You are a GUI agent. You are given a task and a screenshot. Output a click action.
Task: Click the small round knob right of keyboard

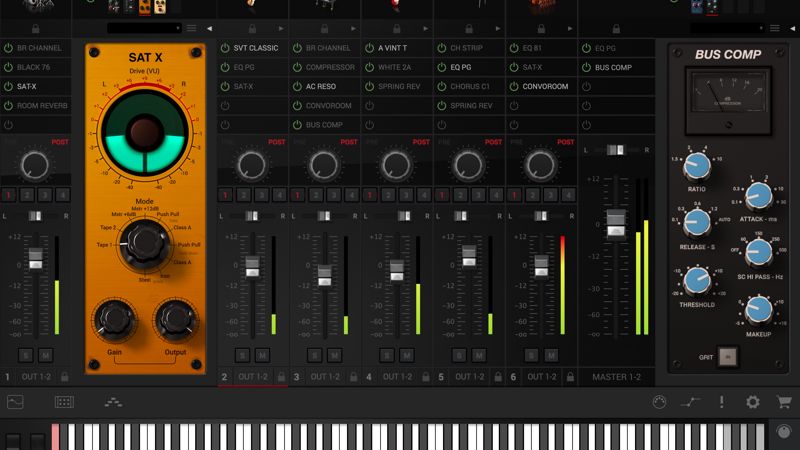click(x=784, y=432)
